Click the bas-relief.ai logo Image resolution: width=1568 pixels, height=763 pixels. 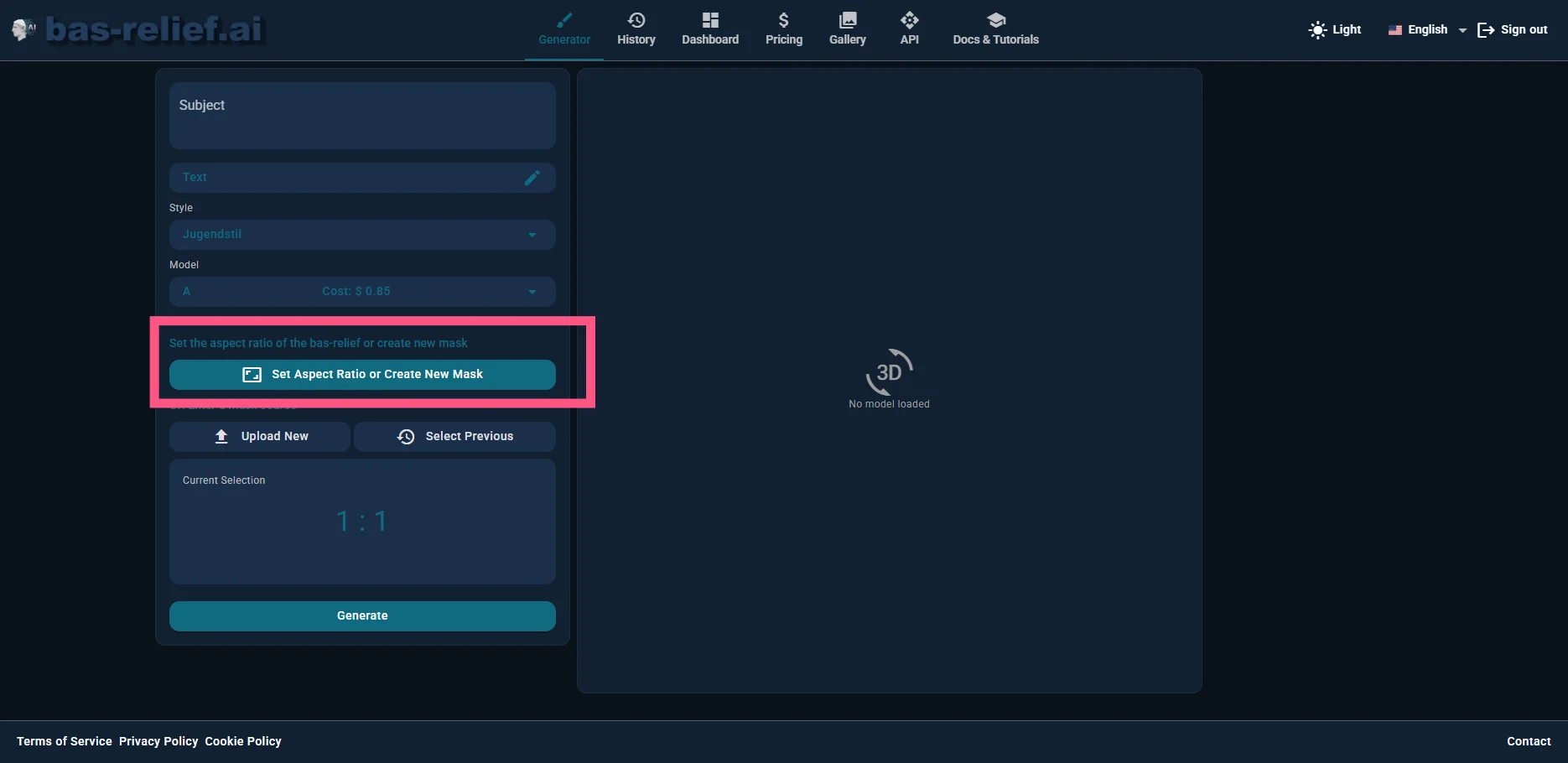pyautogui.click(x=154, y=29)
